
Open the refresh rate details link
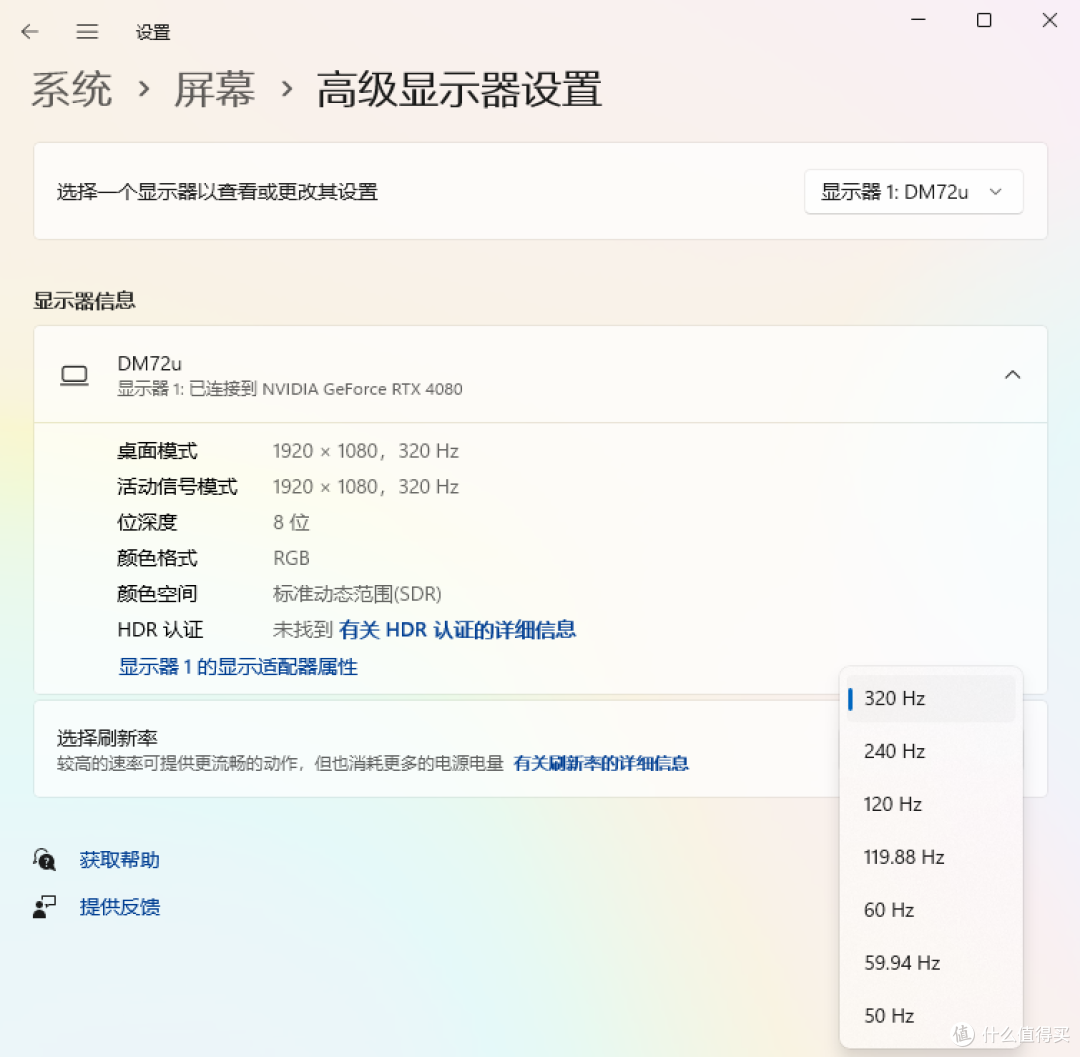coord(601,763)
